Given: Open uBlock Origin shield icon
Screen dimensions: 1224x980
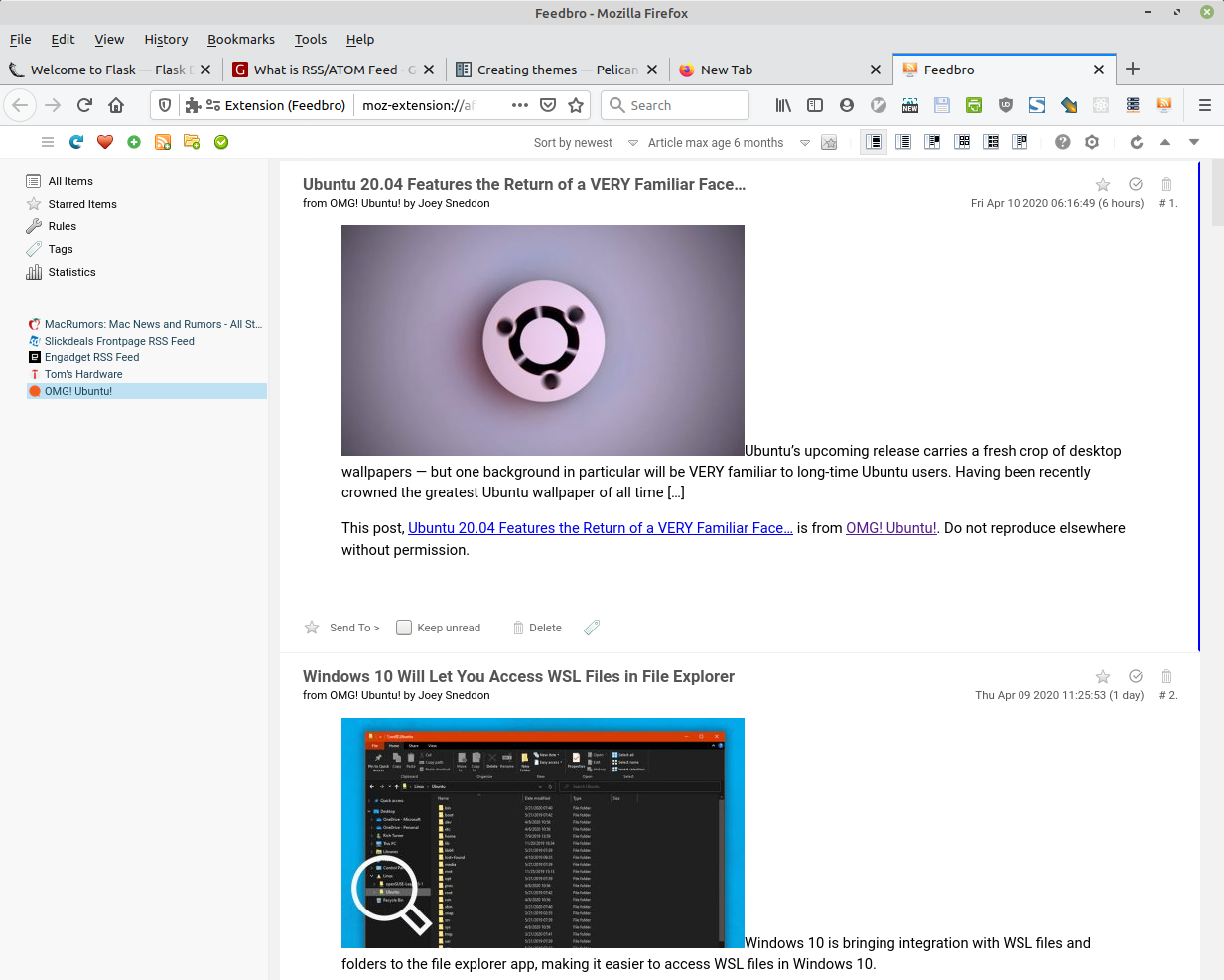Looking at the screenshot, I should [1006, 105].
